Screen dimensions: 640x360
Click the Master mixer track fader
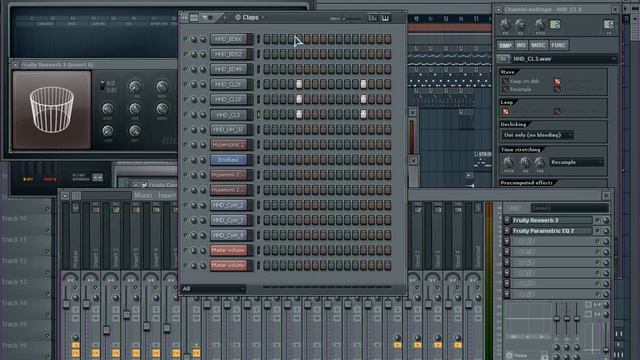coord(66,304)
